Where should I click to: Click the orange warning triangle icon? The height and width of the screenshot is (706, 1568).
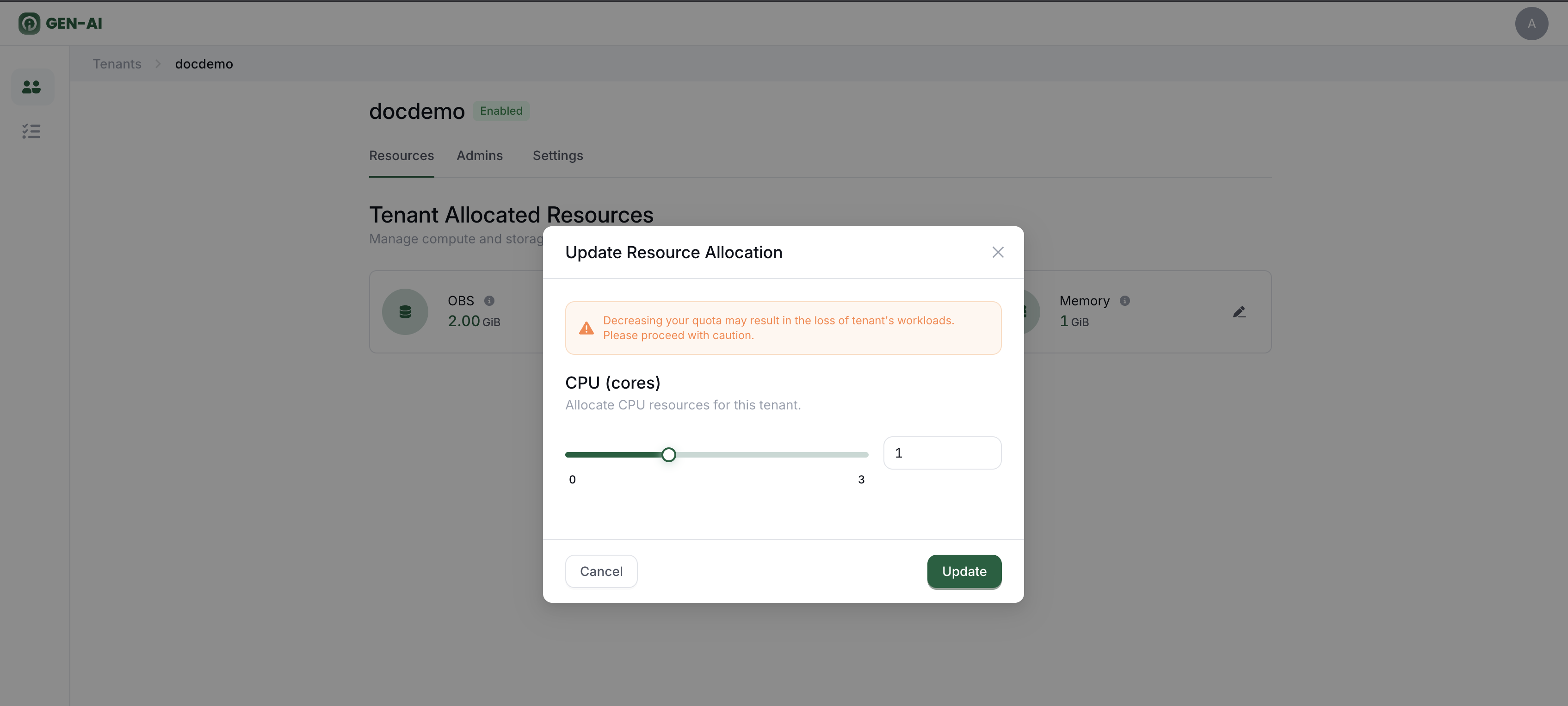point(586,328)
